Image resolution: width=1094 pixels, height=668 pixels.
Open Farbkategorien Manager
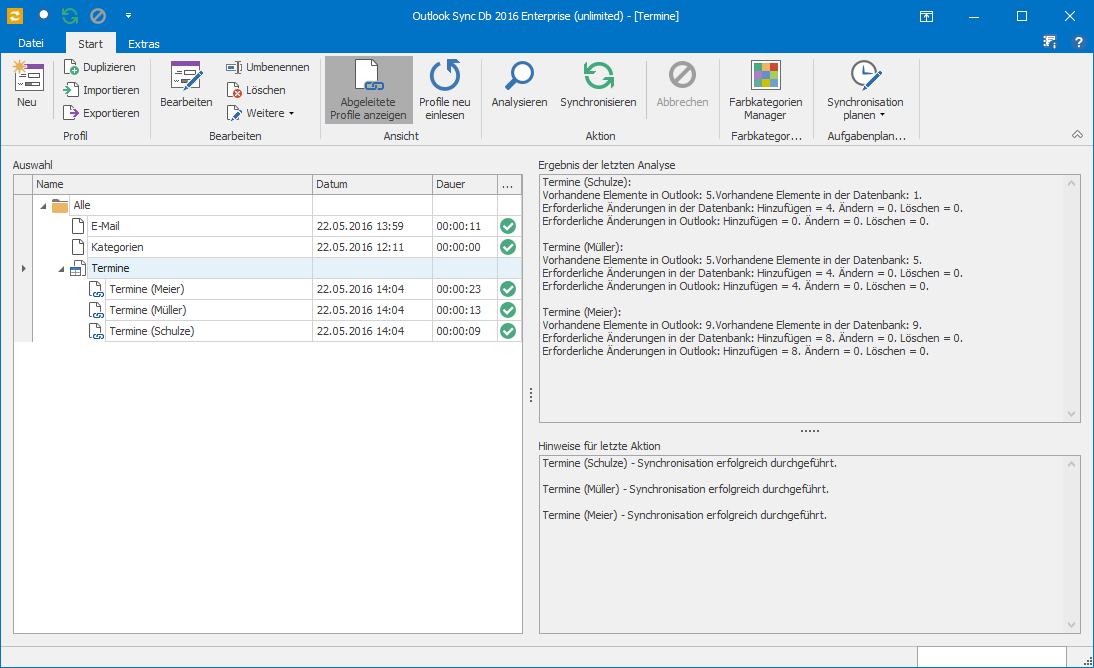click(x=765, y=90)
